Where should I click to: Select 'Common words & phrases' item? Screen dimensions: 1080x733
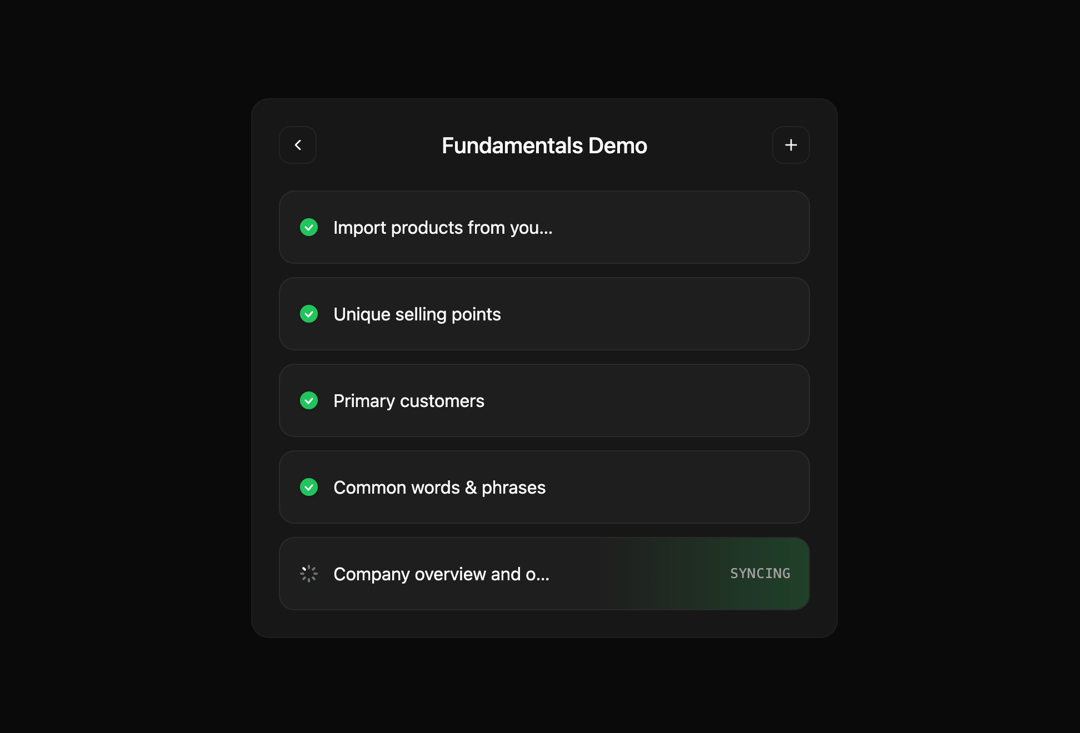(544, 488)
